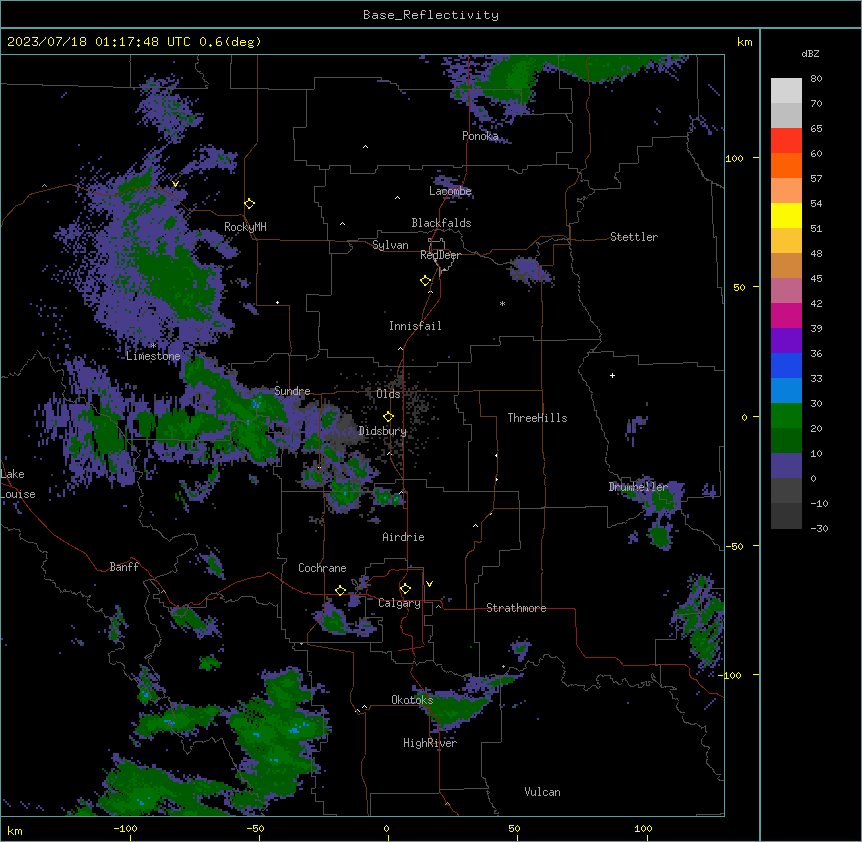The height and width of the screenshot is (842, 862).
Task: Click the HighRiver label
Action: tap(430, 743)
